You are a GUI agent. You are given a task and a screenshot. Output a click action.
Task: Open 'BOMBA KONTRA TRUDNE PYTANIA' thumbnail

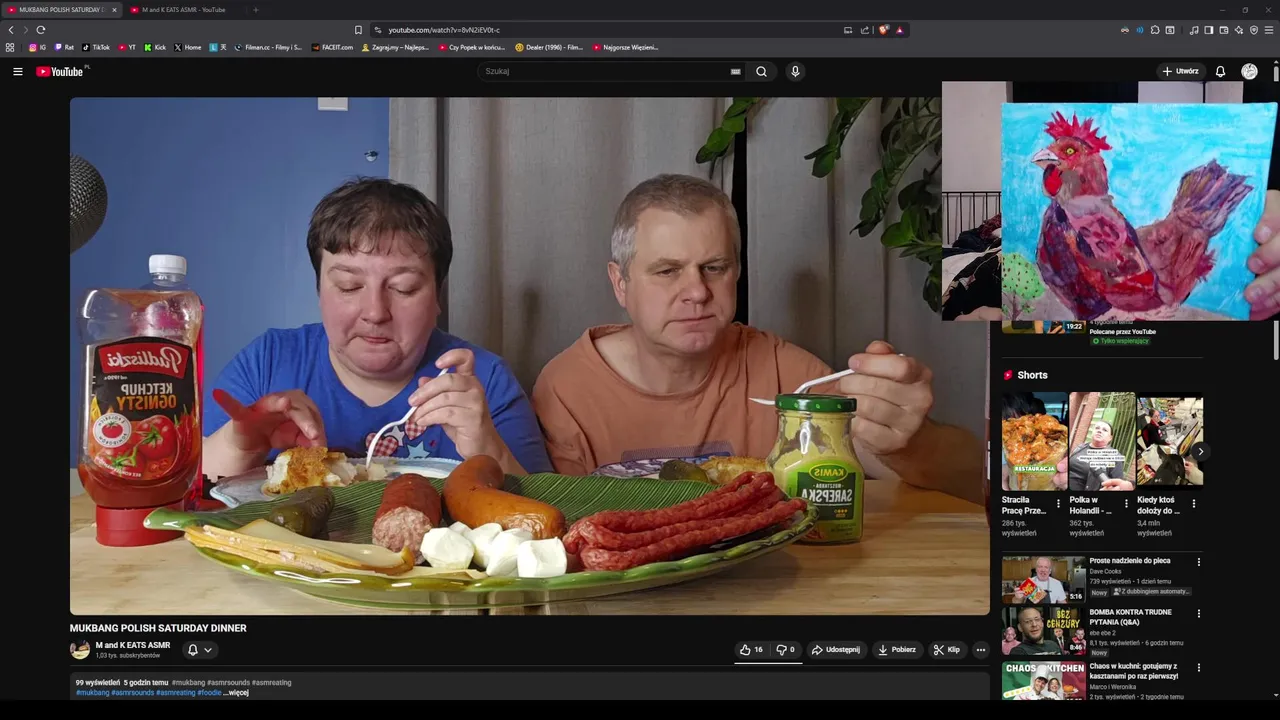[x=1043, y=631]
